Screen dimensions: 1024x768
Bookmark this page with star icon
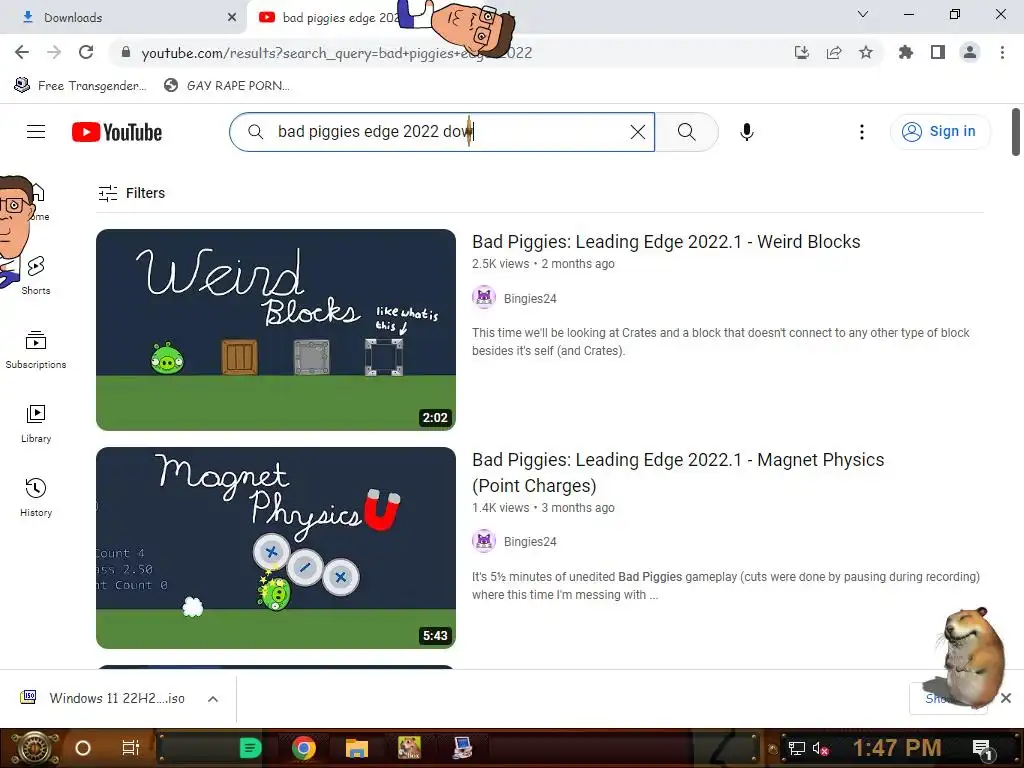coord(866,52)
